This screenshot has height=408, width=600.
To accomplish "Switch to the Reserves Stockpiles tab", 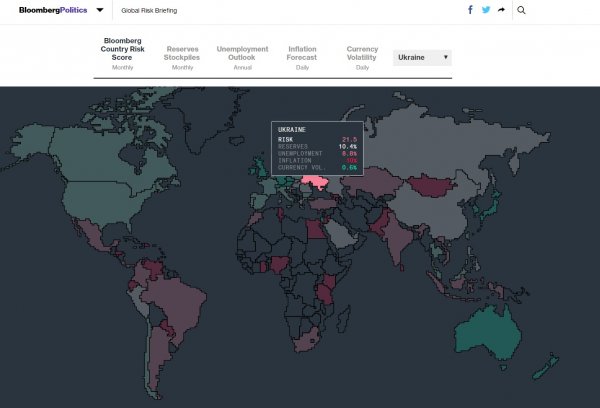I will (x=182, y=57).
